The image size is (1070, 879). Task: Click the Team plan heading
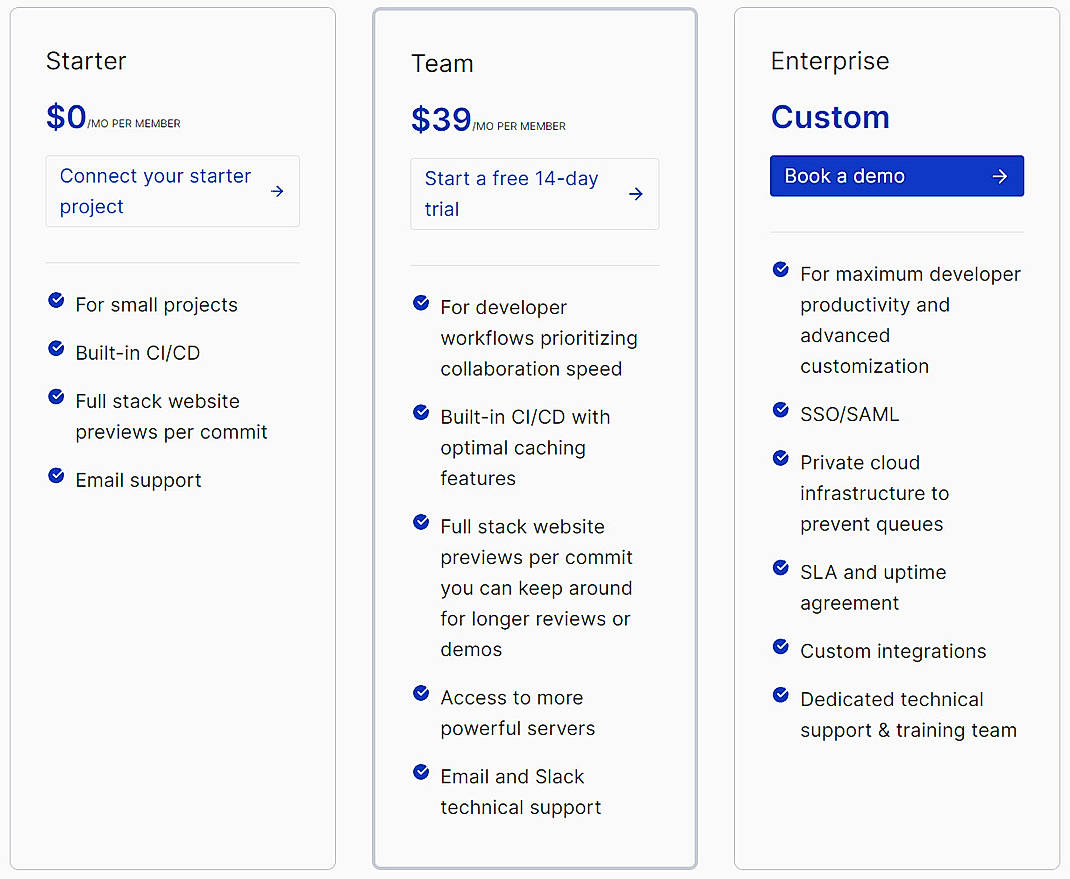coord(442,63)
